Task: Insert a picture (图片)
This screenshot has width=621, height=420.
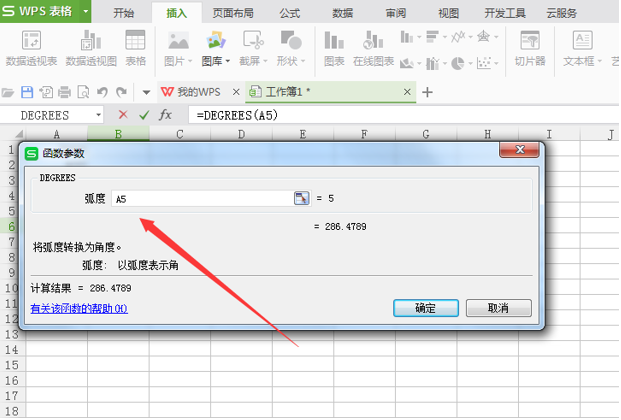Action: point(178,48)
